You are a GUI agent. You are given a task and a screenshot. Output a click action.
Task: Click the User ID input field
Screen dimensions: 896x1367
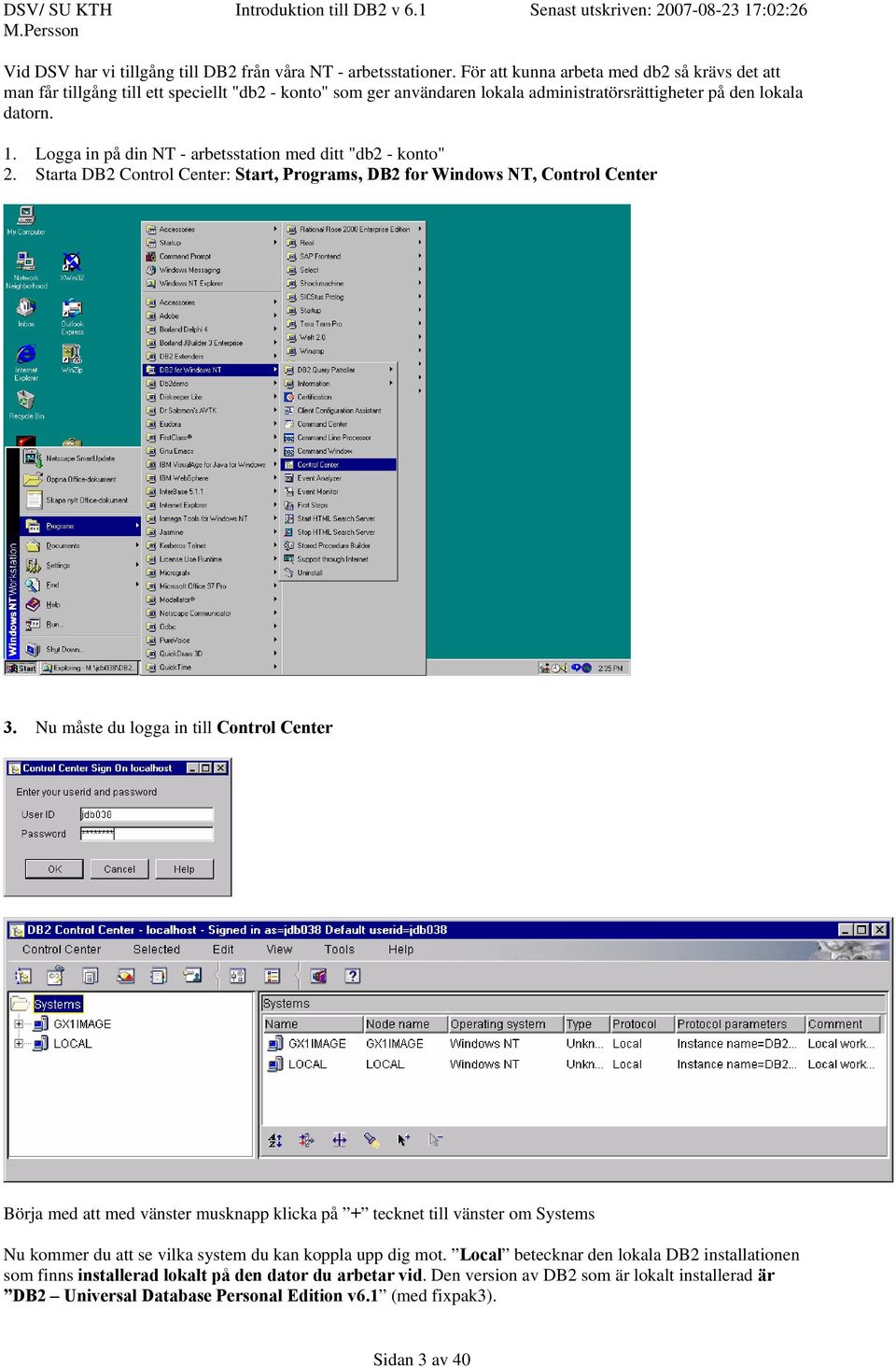click(147, 814)
